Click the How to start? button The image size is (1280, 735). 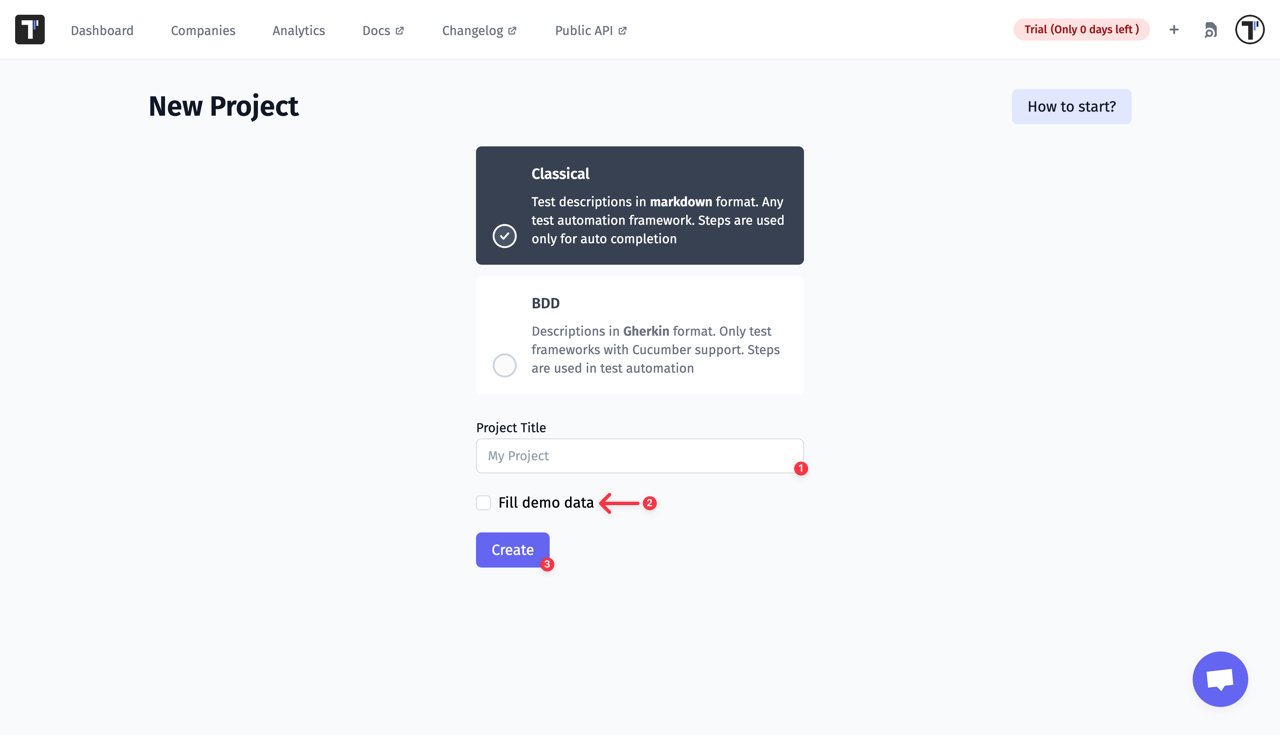pyautogui.click(x=1071, y=106)
